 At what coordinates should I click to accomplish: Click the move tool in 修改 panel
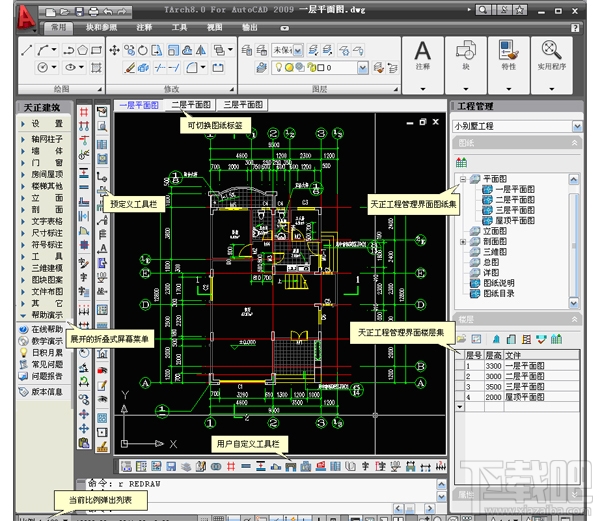115,49
